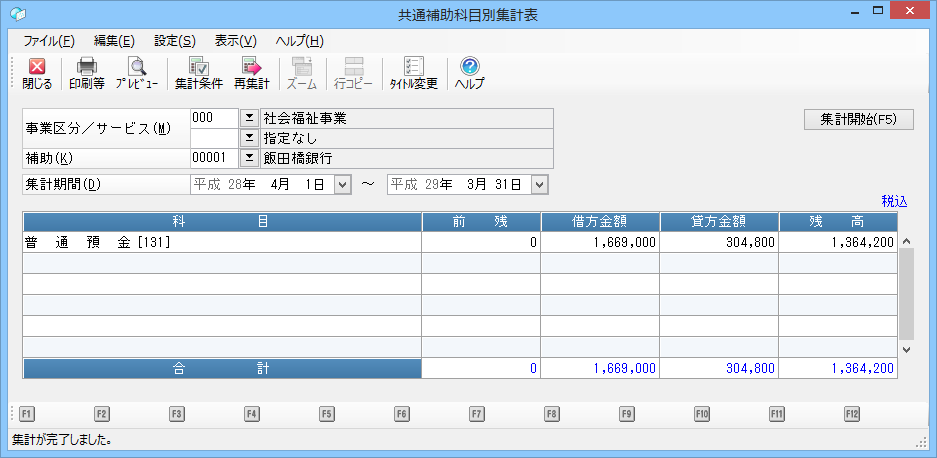
Task: Open the end date calendar dropdown
Action: (x=540, y=184)
